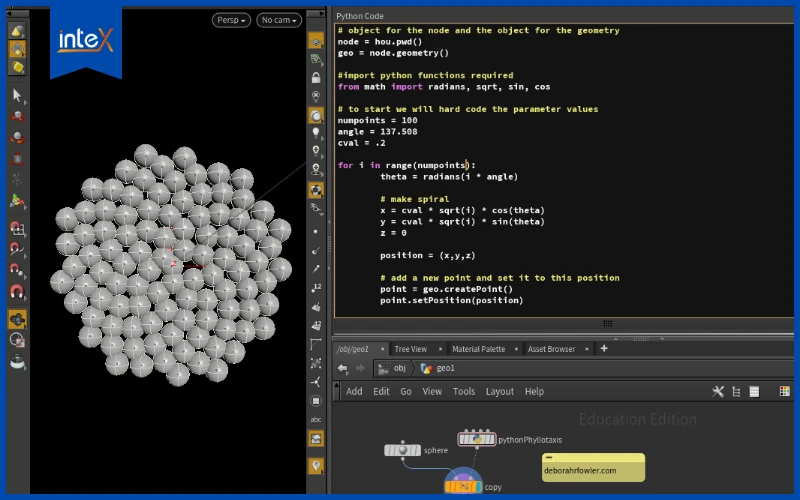Select the cone-shaped Objects selection tool

click(17, 31)
